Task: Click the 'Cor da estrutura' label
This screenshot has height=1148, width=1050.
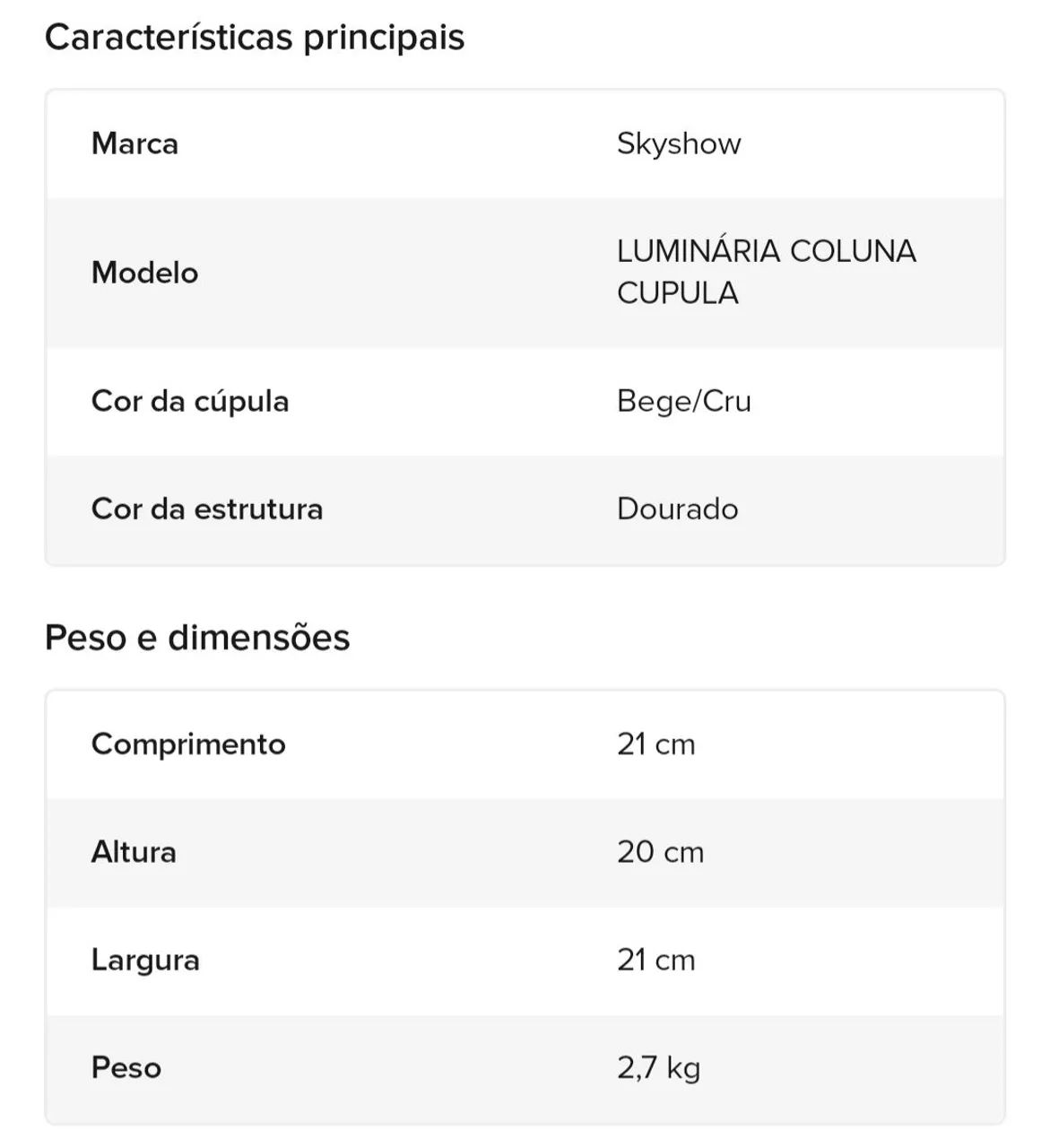Action: [207, 509]
